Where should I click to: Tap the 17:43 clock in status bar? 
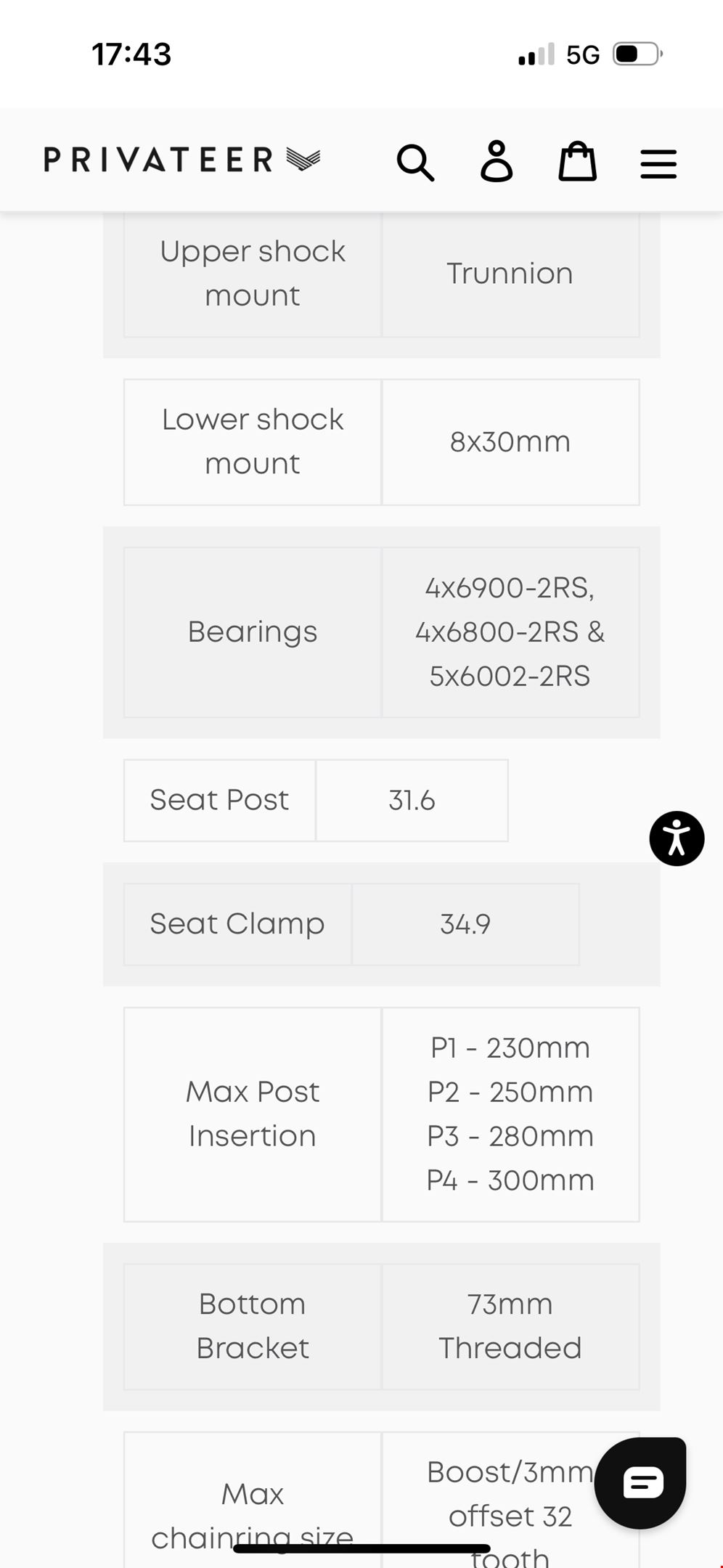pyautogui.click(x=131, y=54)
